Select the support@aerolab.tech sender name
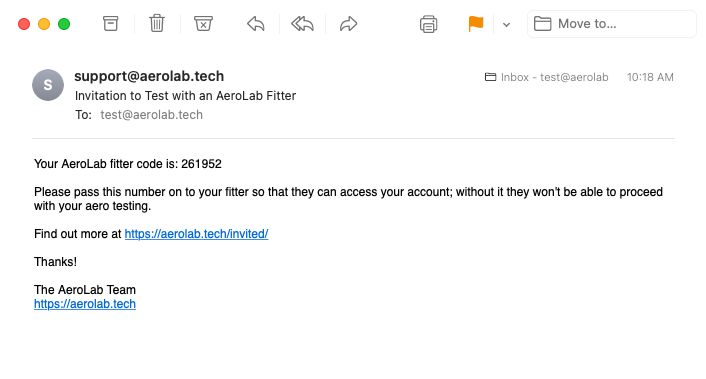 click(149, 76)
